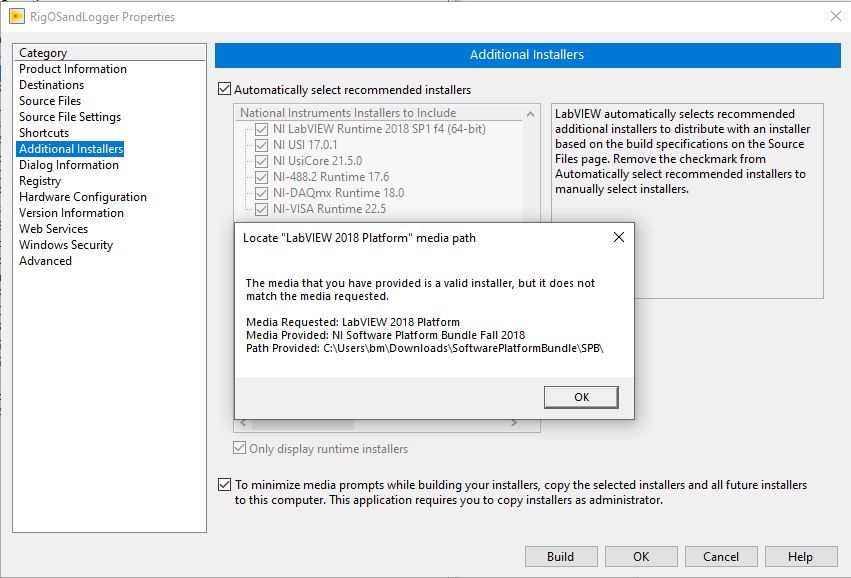Select the Product Information category
The image size is (851, 578).
pos(73,69)
